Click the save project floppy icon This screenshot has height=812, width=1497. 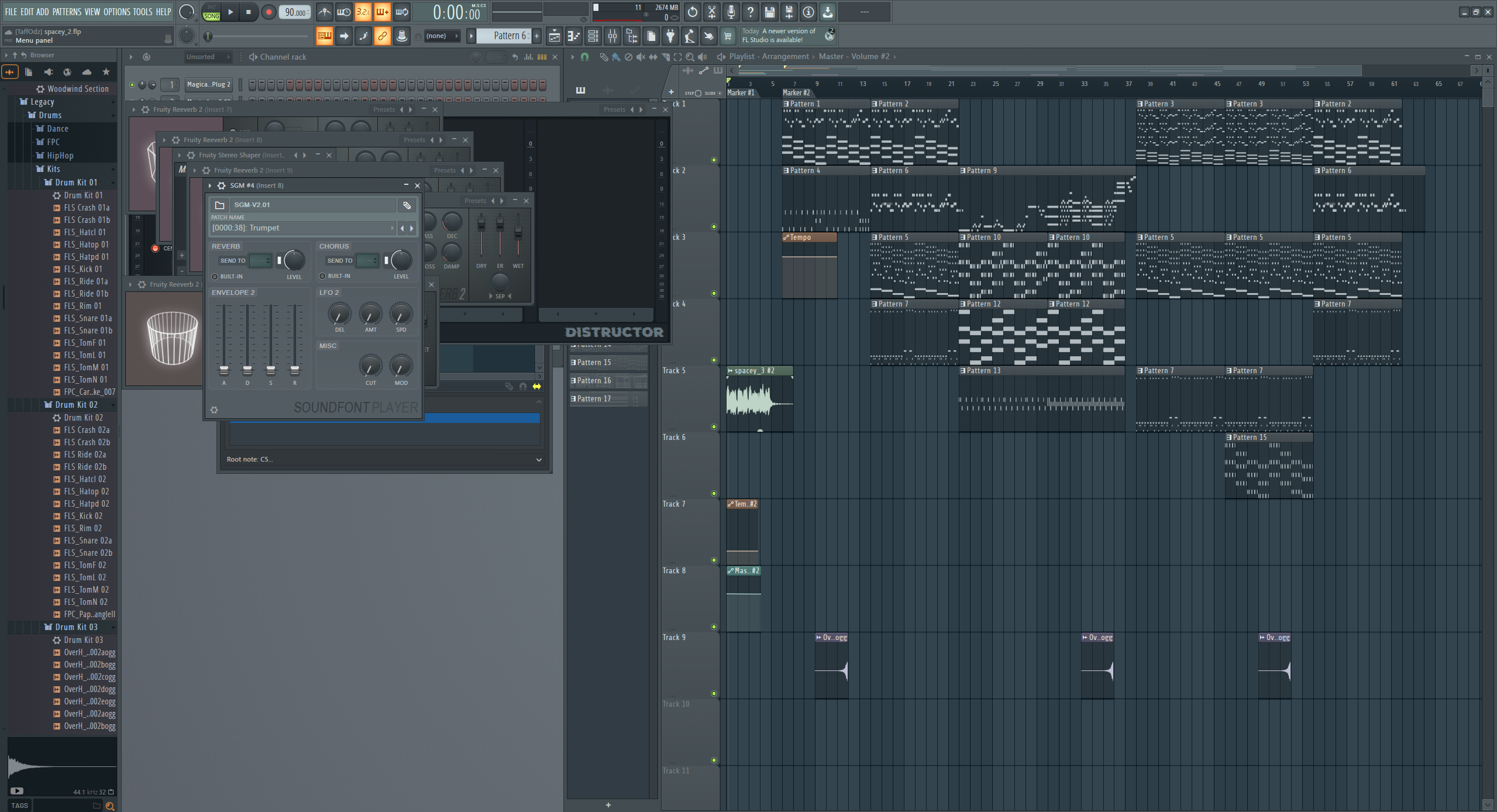[x=769, y=12]
